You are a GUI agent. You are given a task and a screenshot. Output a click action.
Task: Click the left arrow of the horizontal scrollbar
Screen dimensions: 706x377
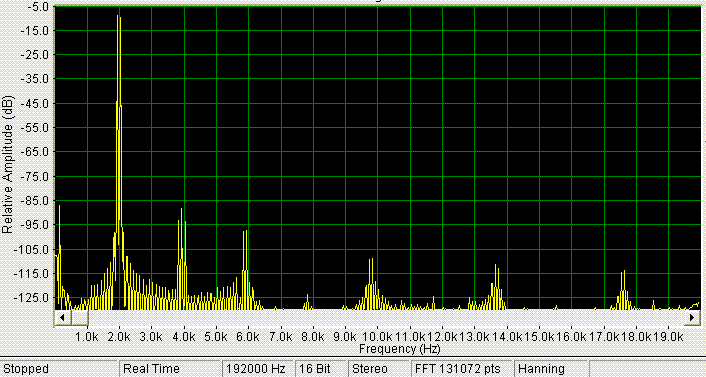point(62,318)
